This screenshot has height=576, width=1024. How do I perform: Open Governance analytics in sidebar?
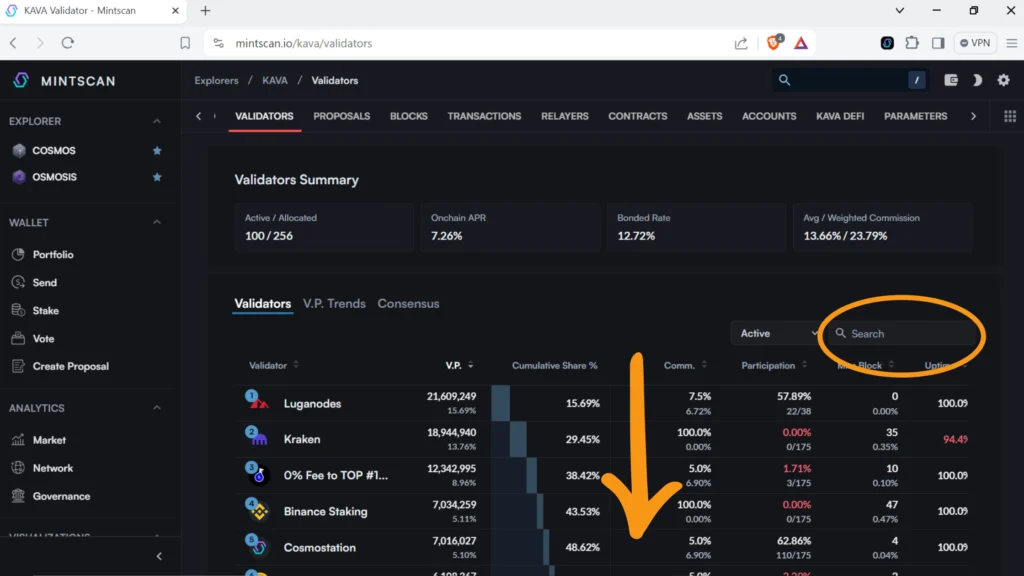coord(60,496)
